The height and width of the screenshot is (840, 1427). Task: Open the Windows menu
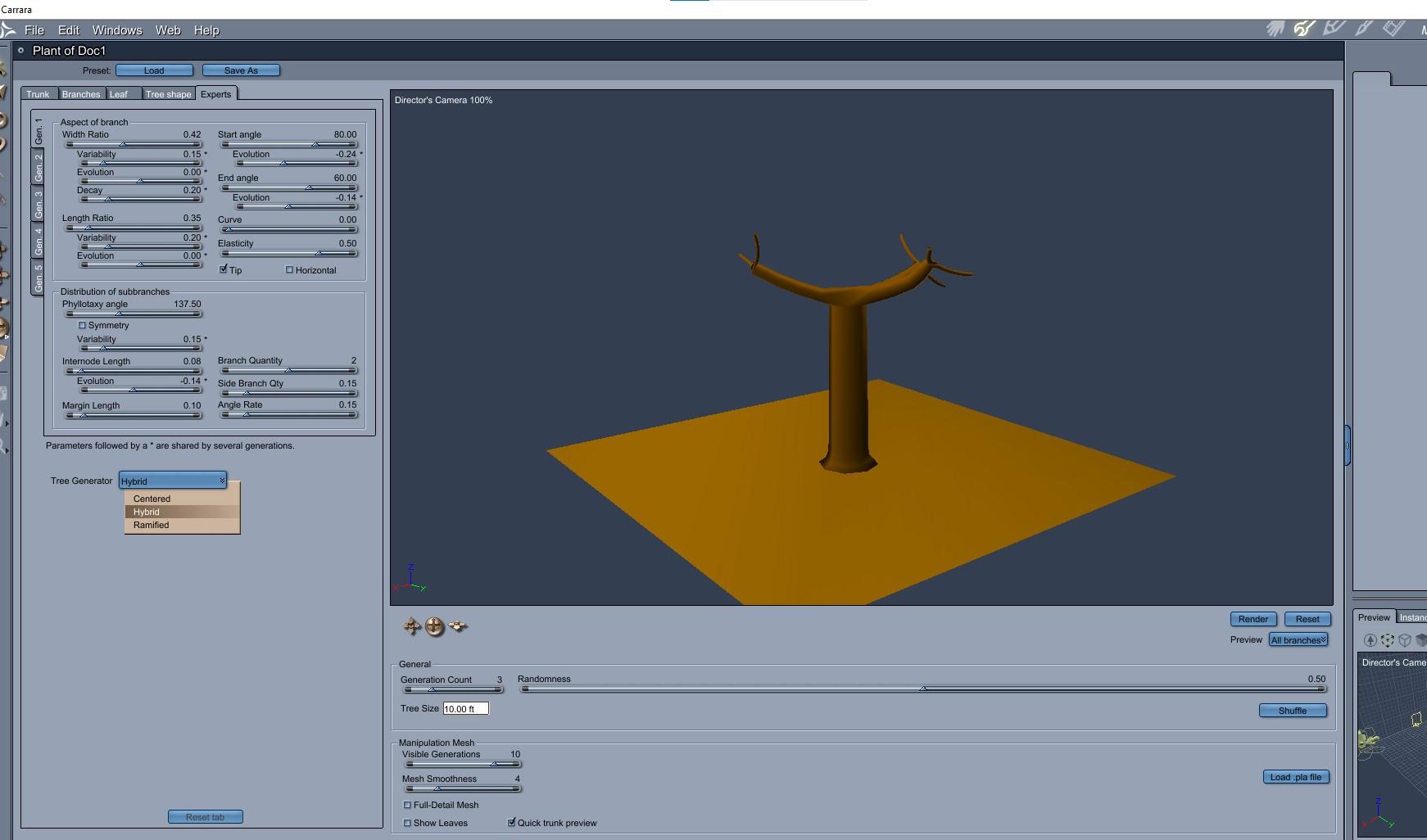pyautogui.click(x=117, y=30)
